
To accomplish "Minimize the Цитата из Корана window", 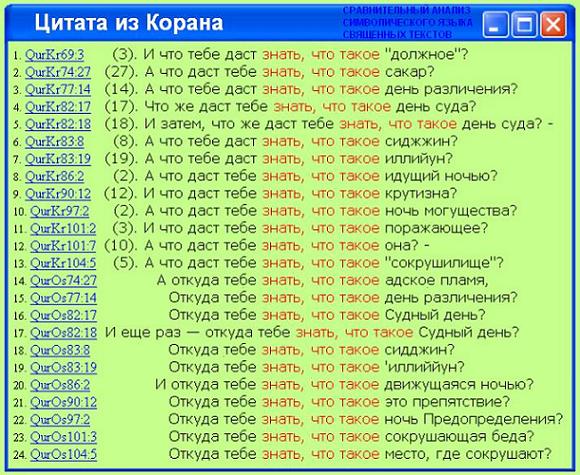I will pyautogui.click(x=495, y=25).
